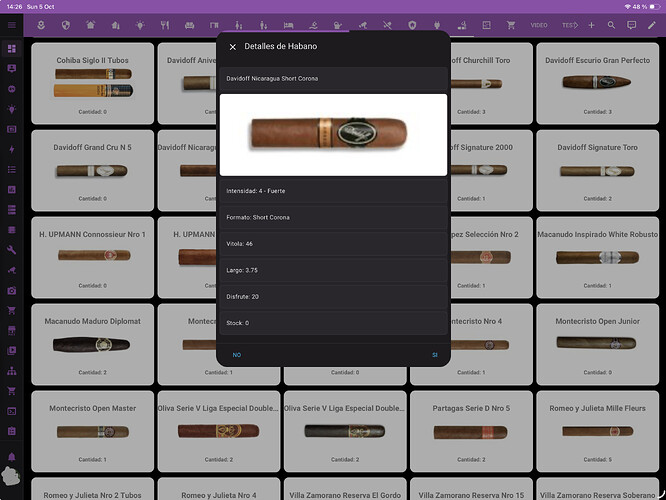This screenshot has width=666, height=500.
Task: Close the Detalles de Habano dialog
Action: click(232, 47)
